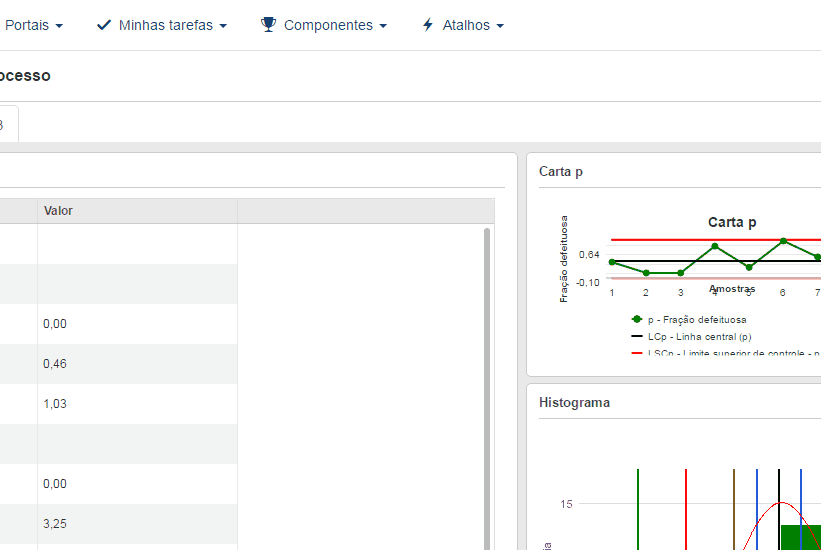Click the sample 1 data point on Carta p
The height and width of the screenshot is (550, 821).
pos(612,262)
